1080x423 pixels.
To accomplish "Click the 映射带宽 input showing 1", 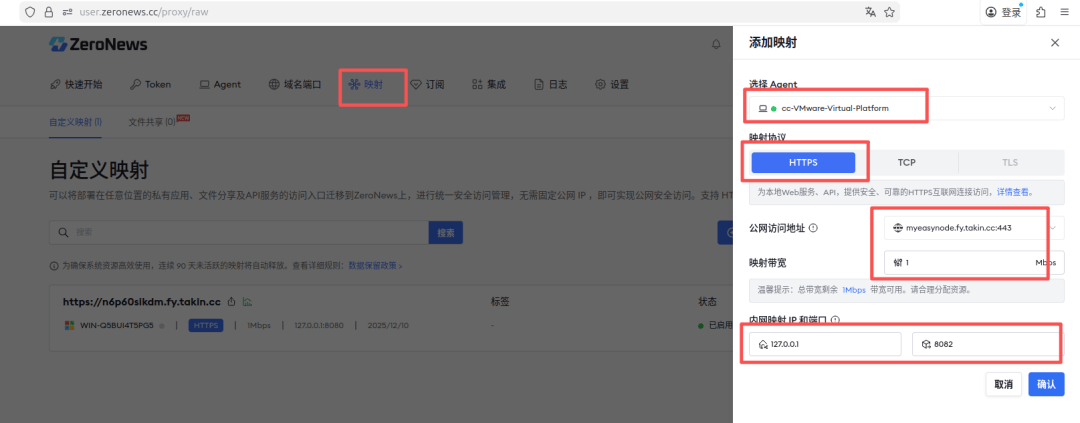I will click(974, 262).
